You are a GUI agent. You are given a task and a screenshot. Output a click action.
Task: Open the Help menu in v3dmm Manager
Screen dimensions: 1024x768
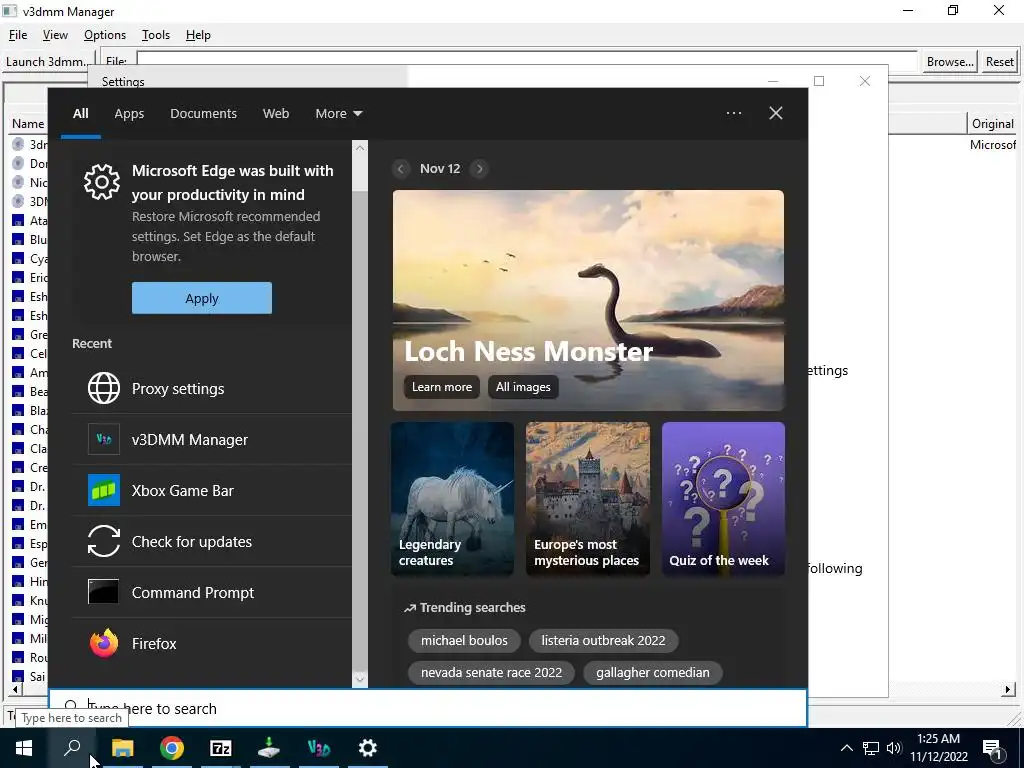[198, 35]
